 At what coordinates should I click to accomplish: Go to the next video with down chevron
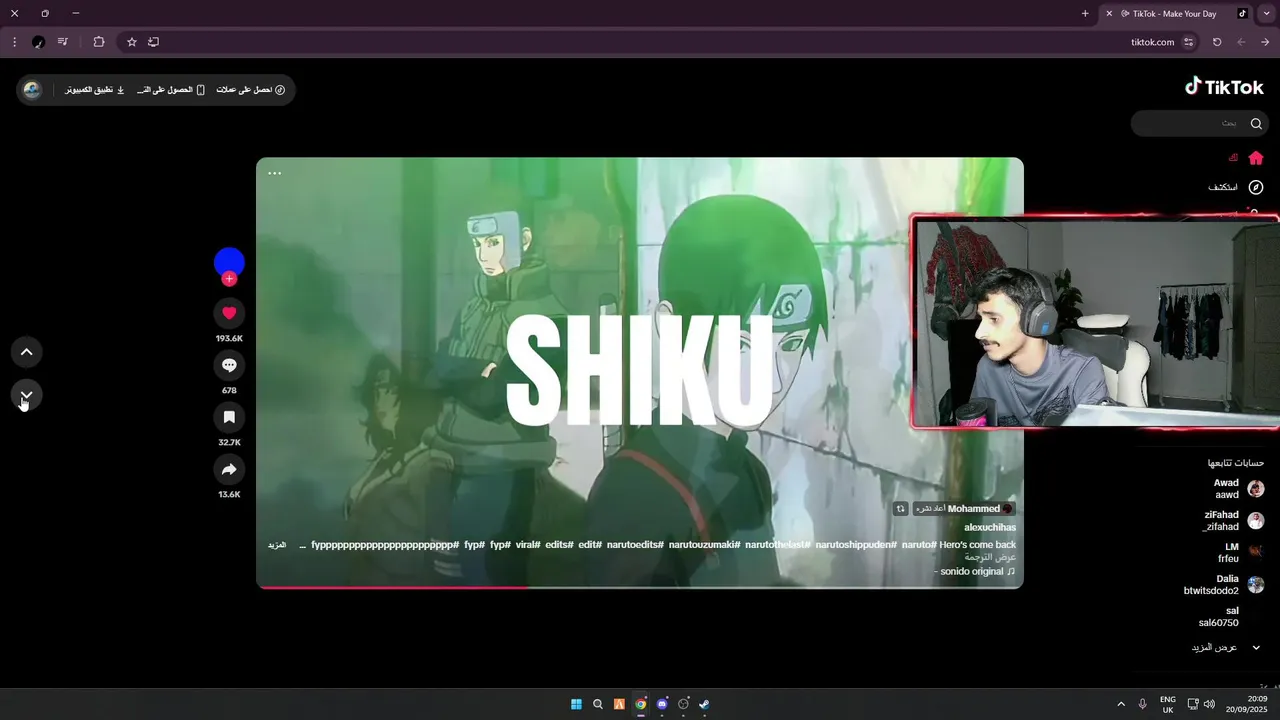27,396
